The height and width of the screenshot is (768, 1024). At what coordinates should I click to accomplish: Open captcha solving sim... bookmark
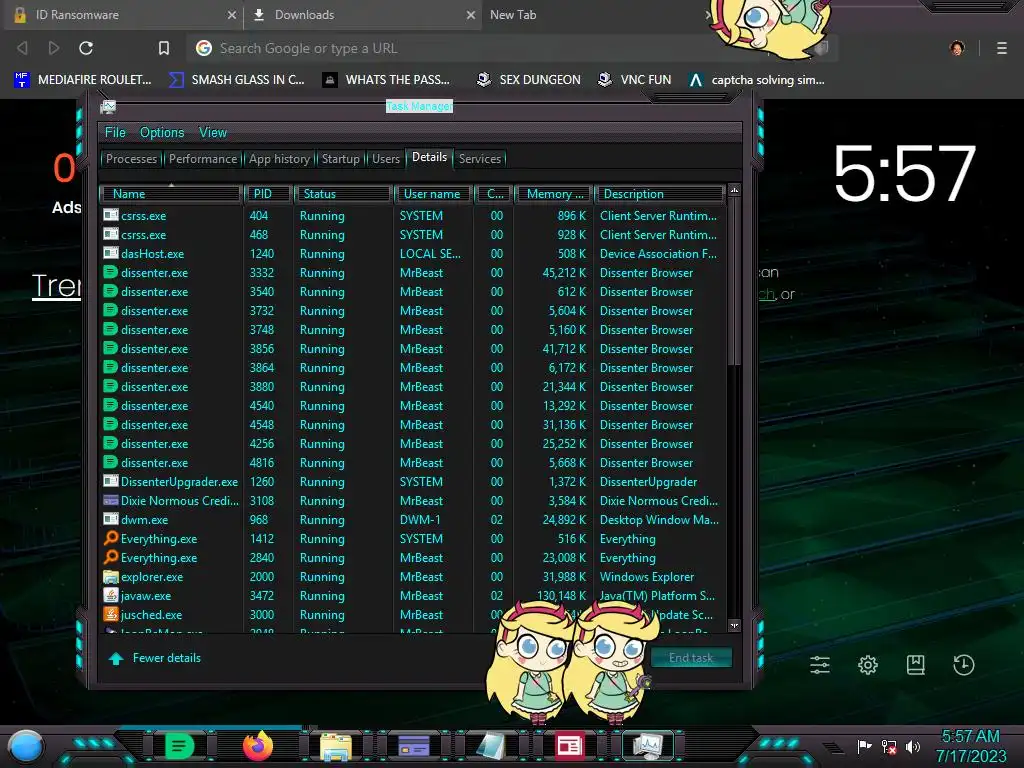point(757,80)
